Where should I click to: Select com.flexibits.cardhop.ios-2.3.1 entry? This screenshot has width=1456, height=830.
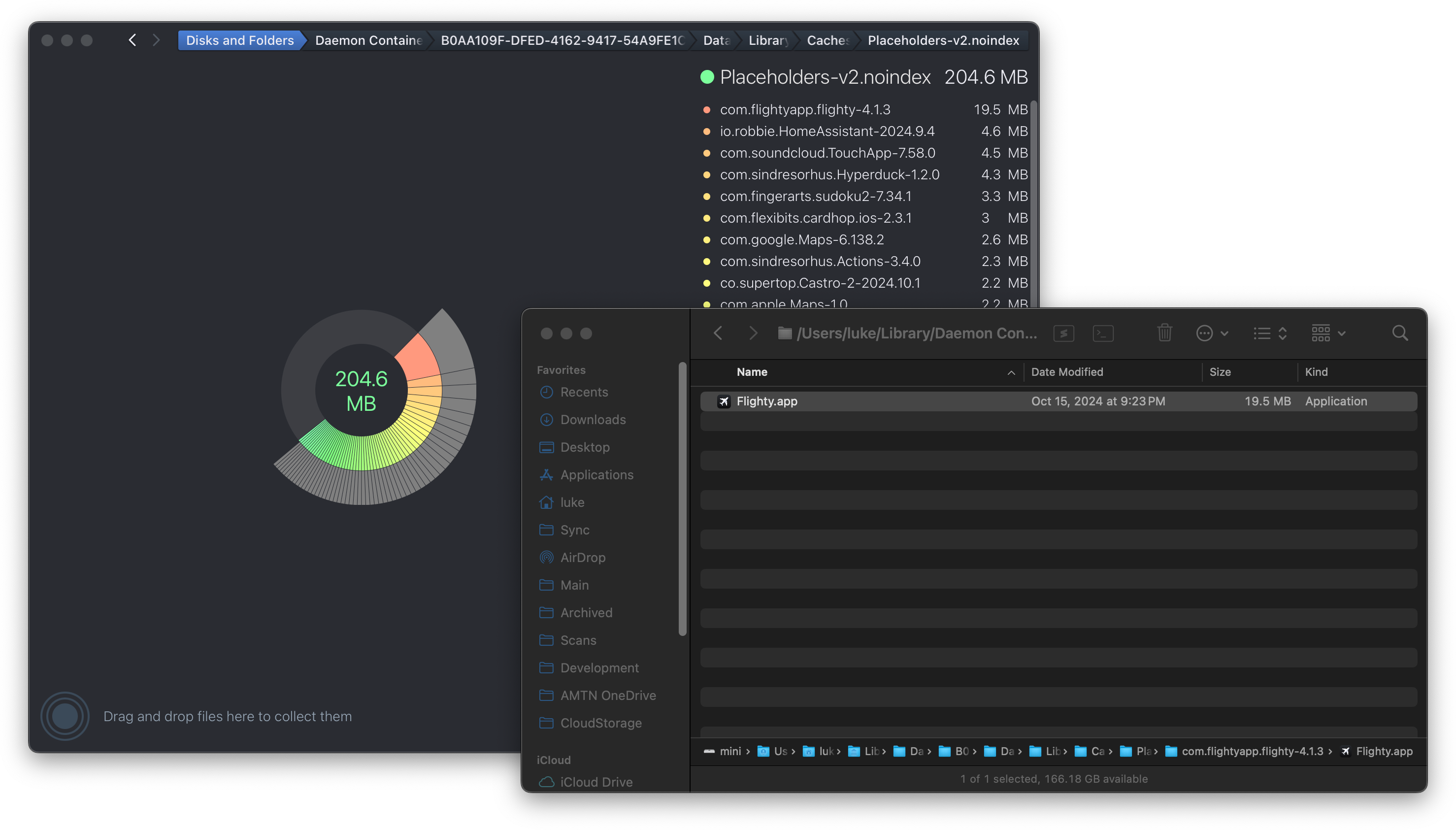864,218
